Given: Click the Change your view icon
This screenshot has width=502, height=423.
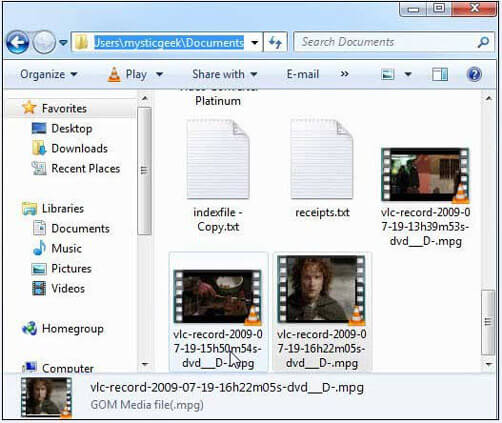Looking at the screenshot, I should [x=388, y=74].
